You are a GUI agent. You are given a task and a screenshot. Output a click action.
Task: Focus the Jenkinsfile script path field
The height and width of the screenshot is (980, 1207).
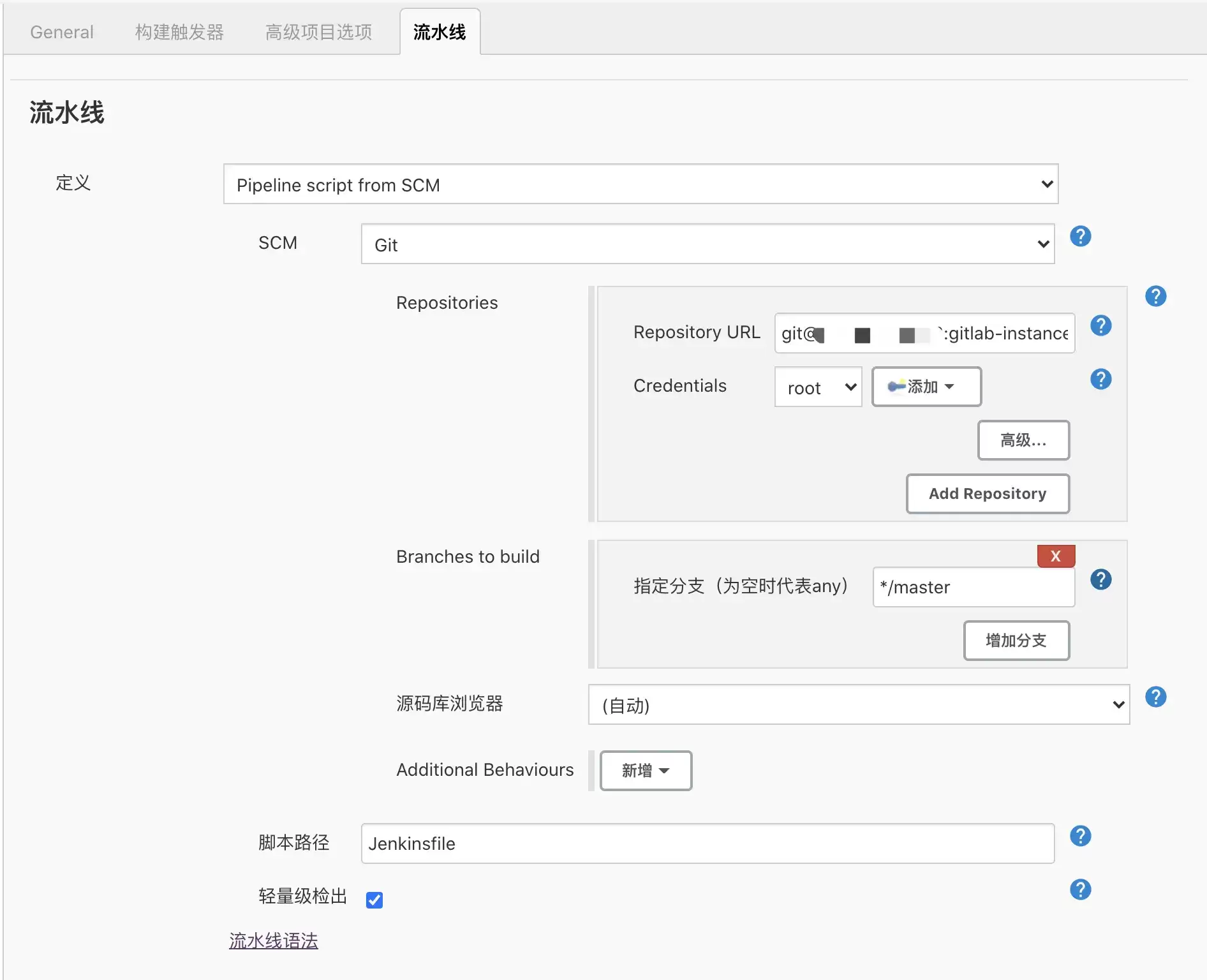click(x=707, y=843)
